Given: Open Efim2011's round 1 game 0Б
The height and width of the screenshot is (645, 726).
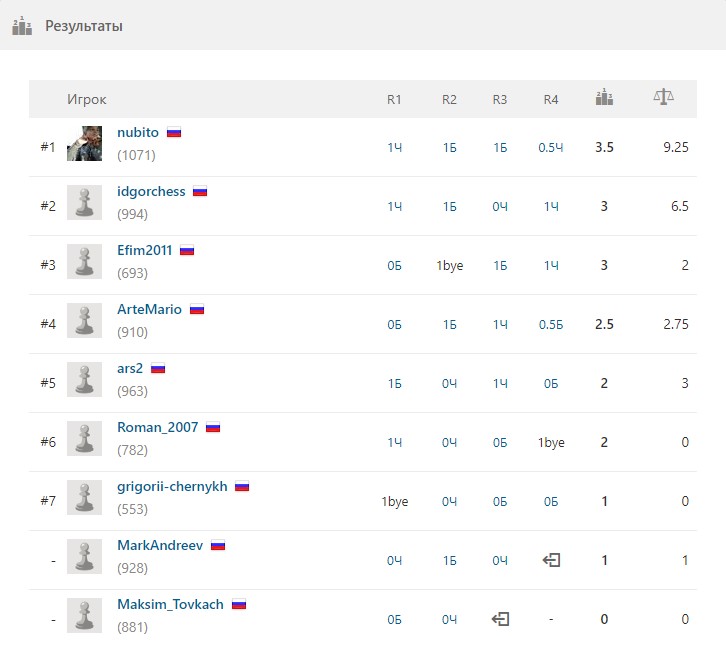Looking at the screenshot, I should [x=394, y=266].
